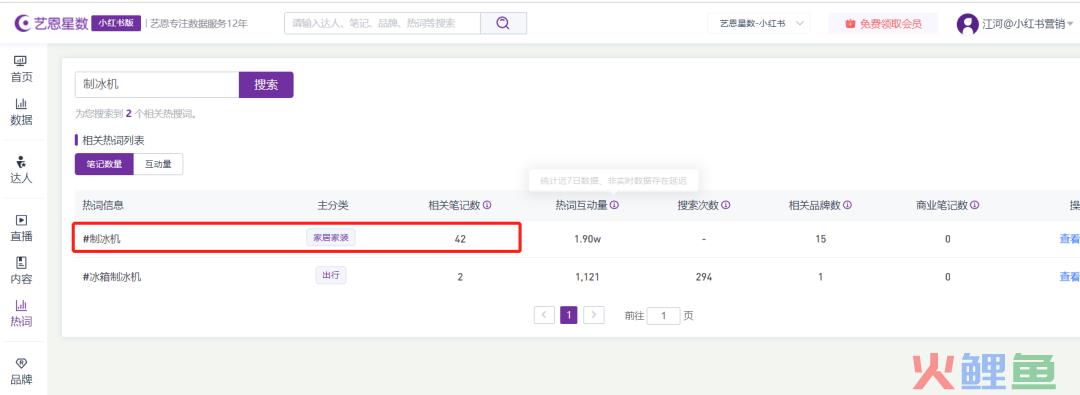Click page number 1 button
The height and width of the screenshot is (395, 1080).
pos(569,315)
